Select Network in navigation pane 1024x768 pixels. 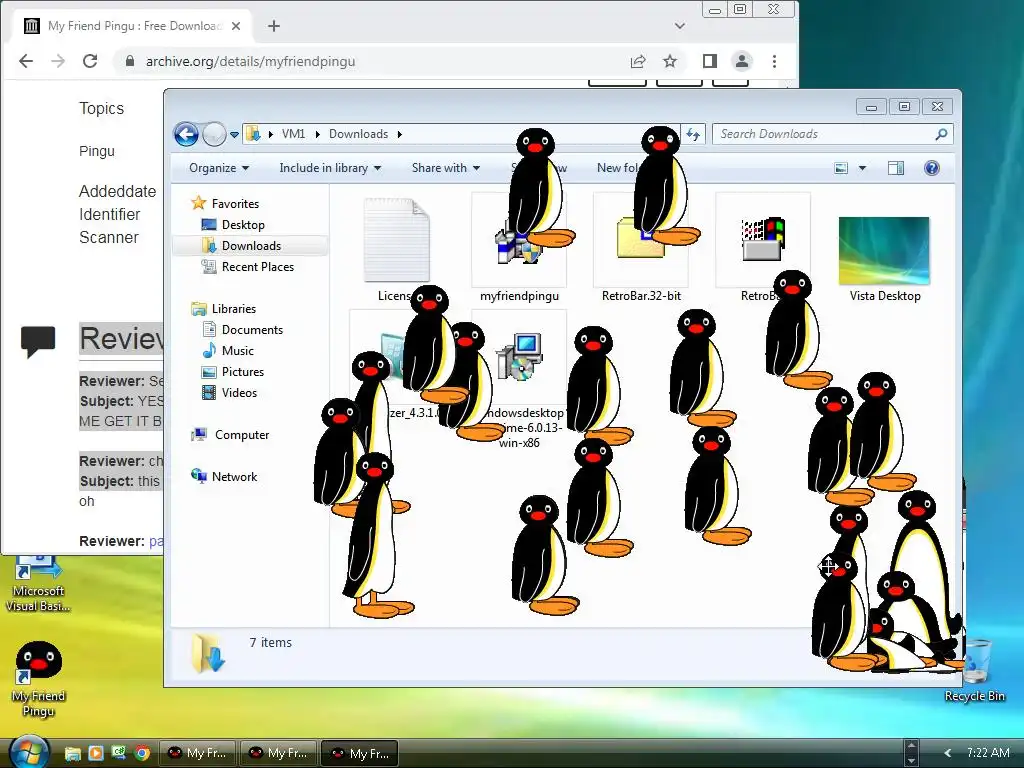coord(224,477)
